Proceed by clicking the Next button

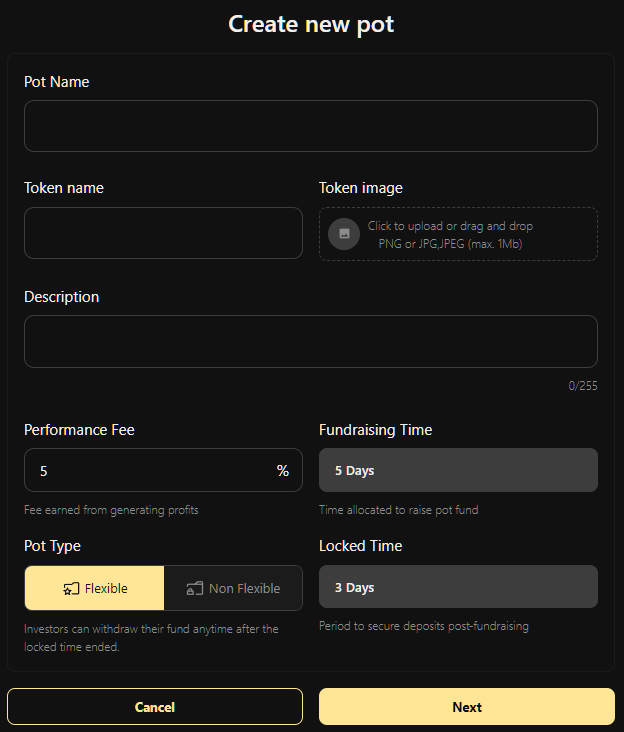[466, 707]
